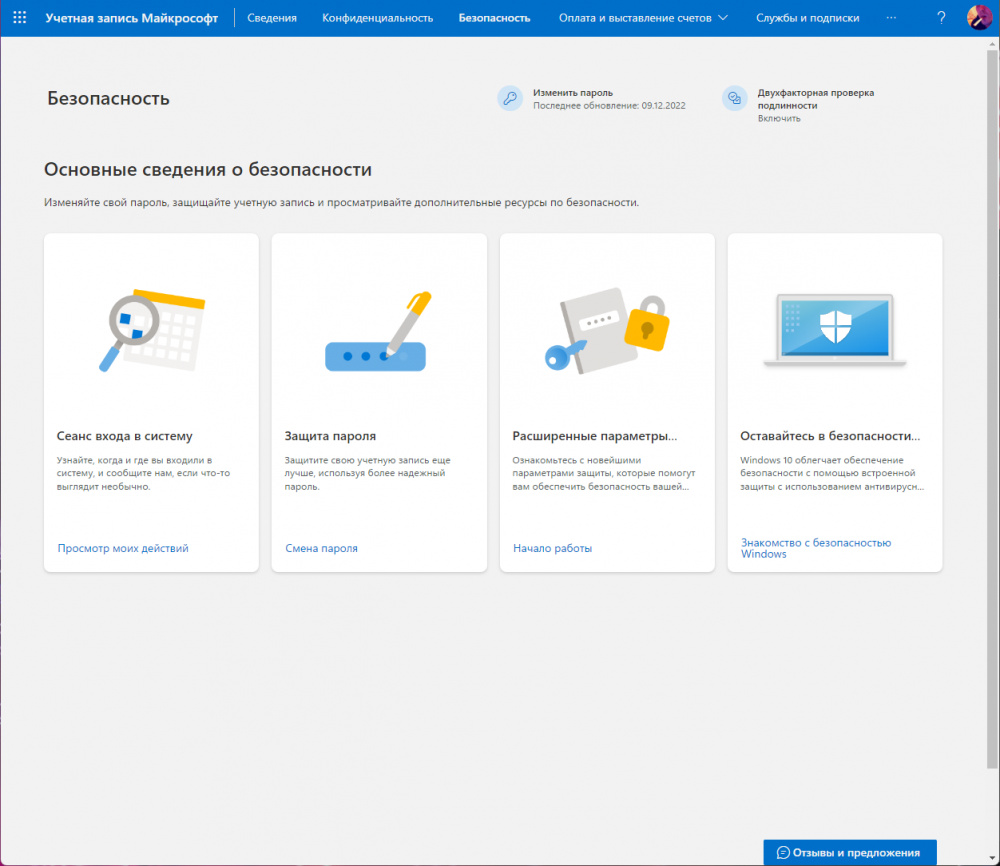This screenshot has height=866, width=1000.
Task: Open the three-dots overflow menu in header
Action: (x=891, y=18)
